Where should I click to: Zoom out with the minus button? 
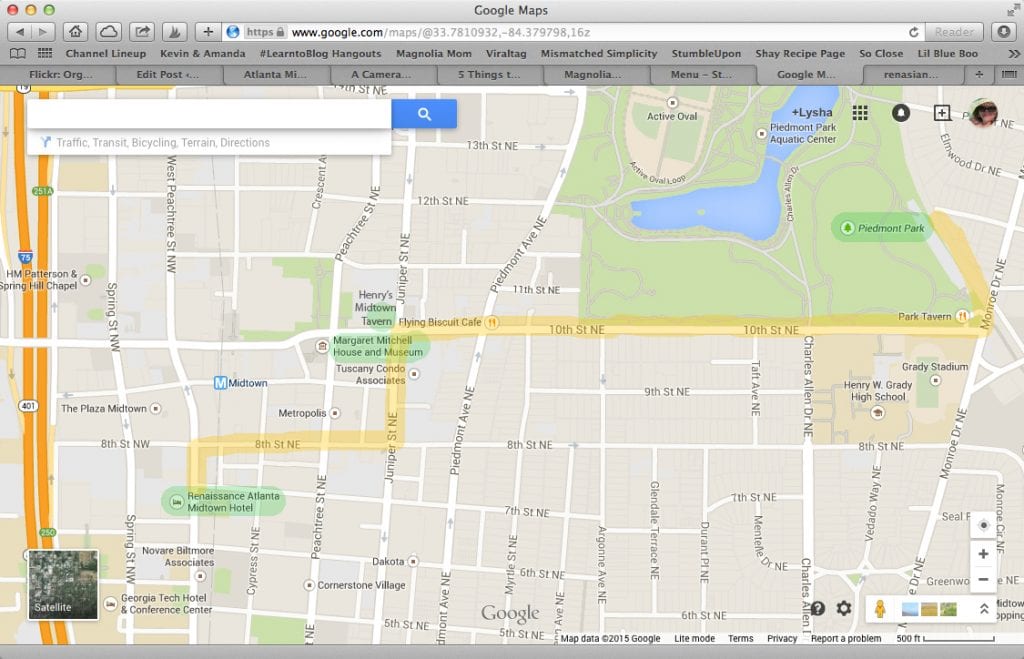983,580
